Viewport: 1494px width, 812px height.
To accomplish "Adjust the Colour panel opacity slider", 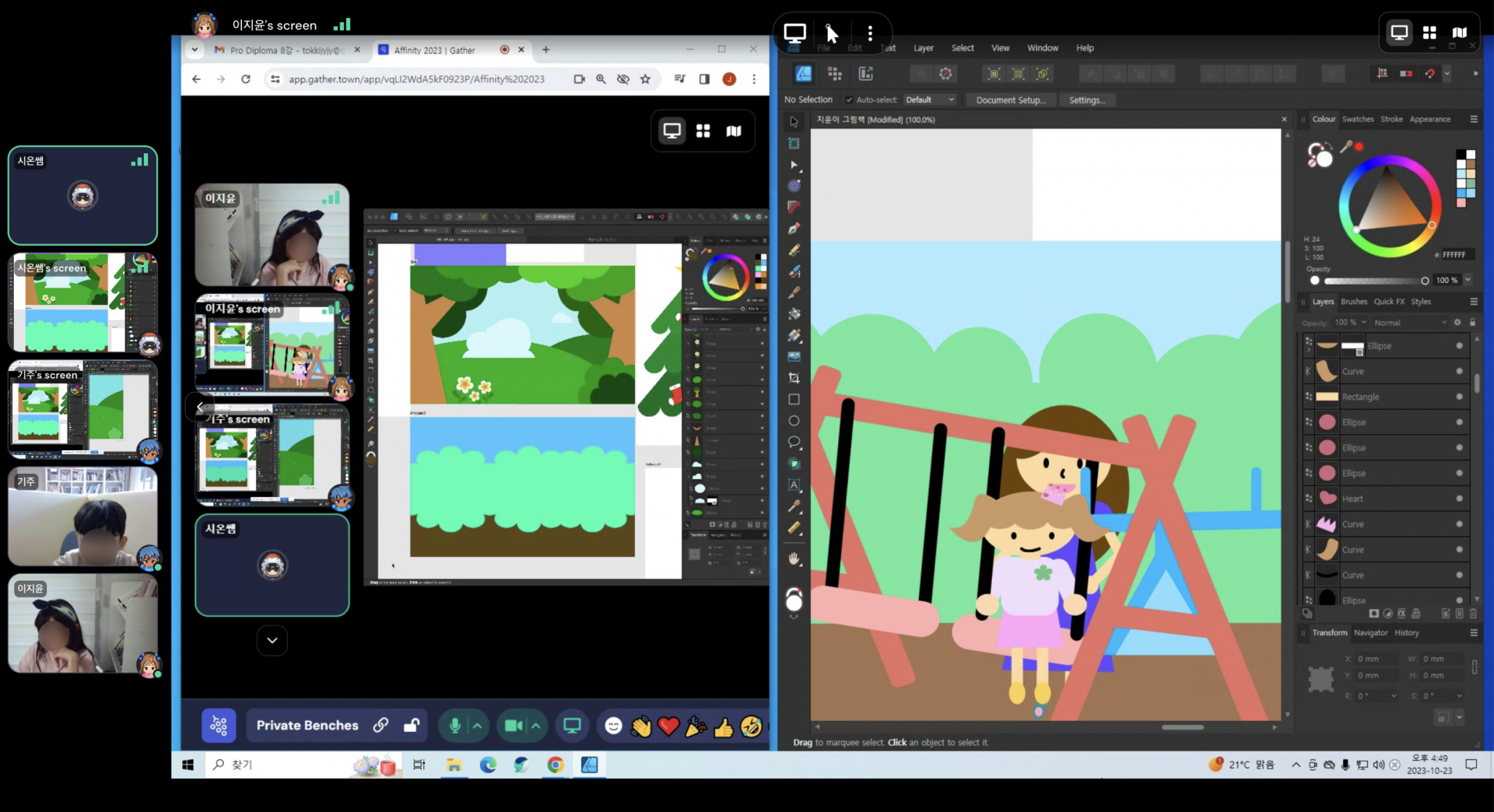I will pos(1376,281).
